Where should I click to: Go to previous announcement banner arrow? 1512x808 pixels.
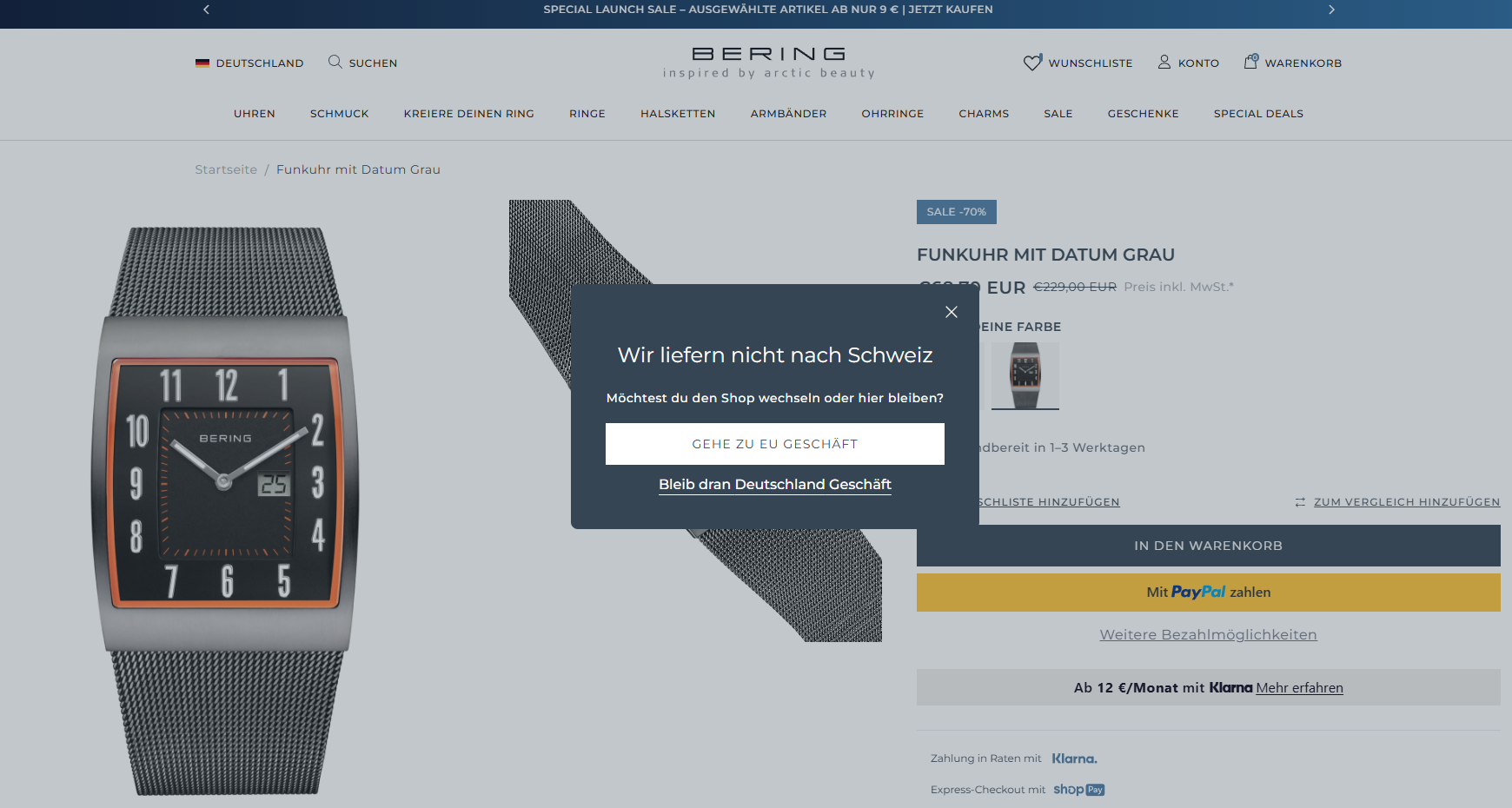[x=206, y=10]
